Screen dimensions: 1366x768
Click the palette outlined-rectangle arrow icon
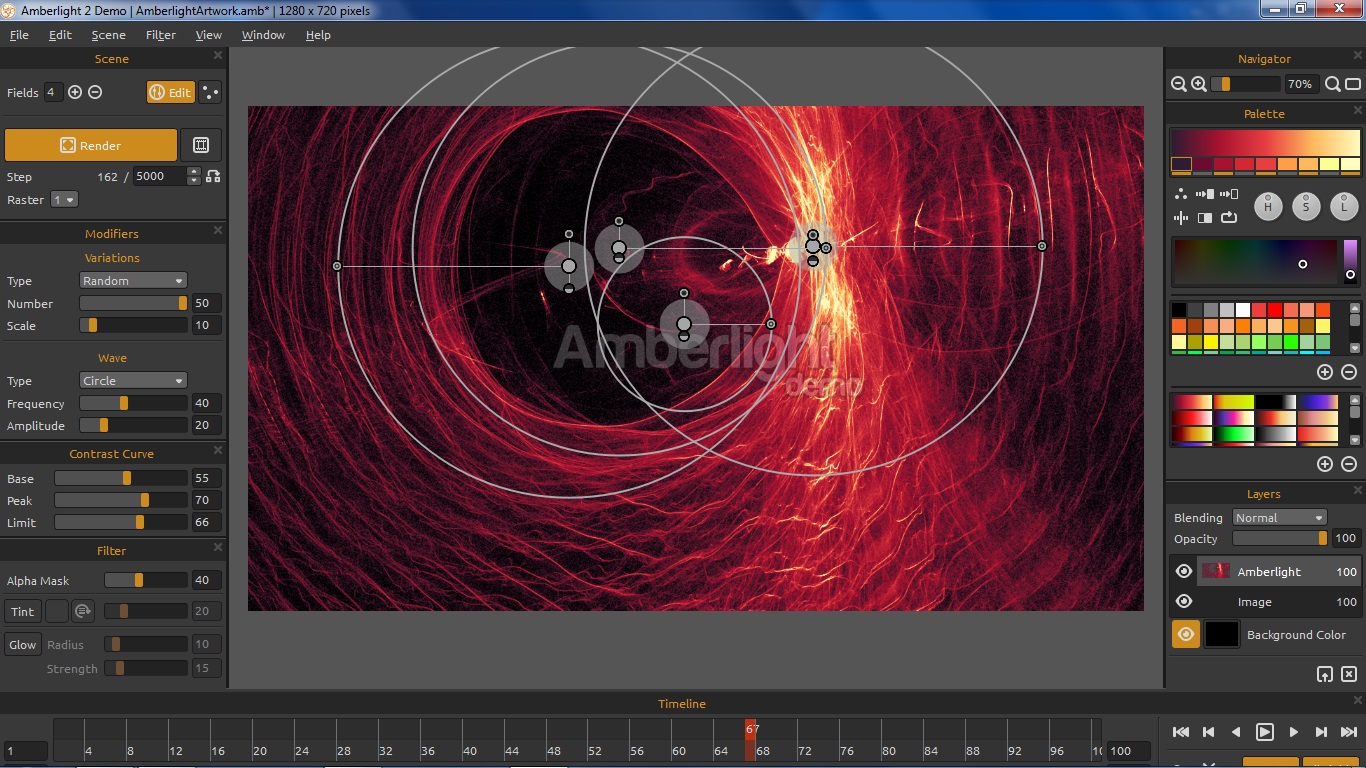point(1229,194)
